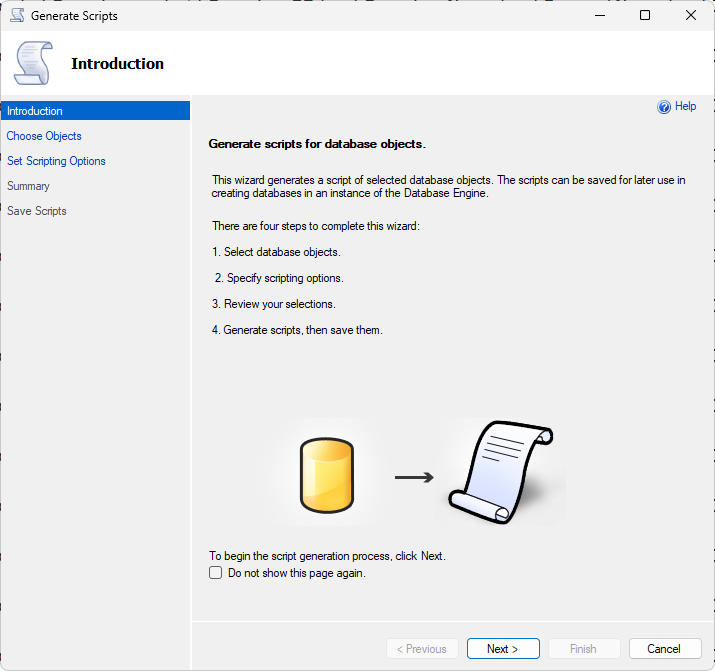Cancel the Generate Scripts wizard

coord(665,649)
